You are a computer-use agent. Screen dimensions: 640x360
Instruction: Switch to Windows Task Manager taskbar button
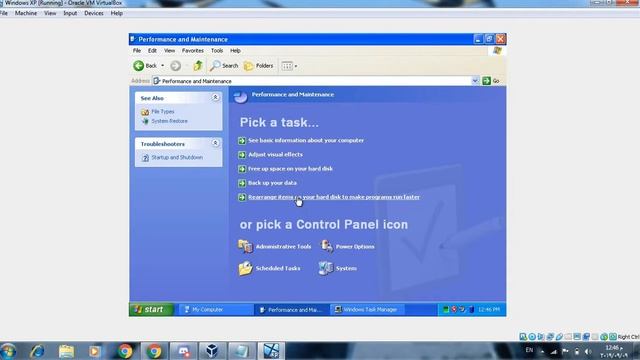click(x=367, y=309)
